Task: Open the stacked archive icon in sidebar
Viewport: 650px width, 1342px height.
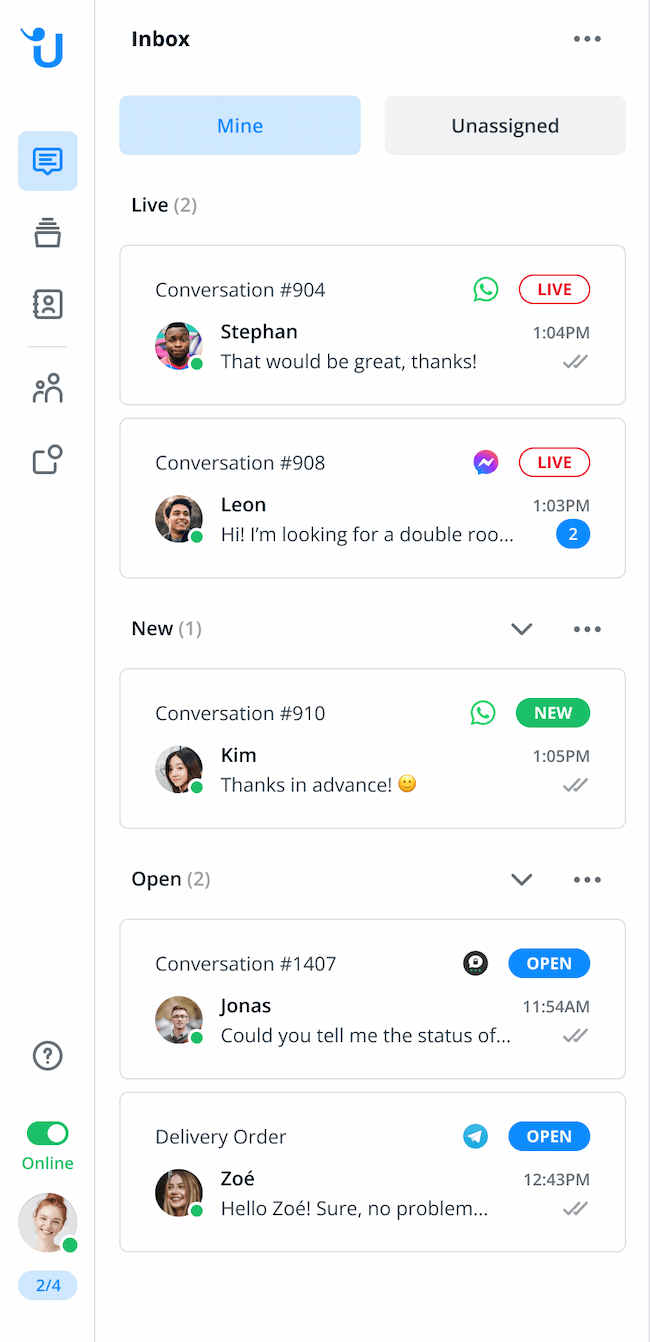Action: tap(47, 233)
